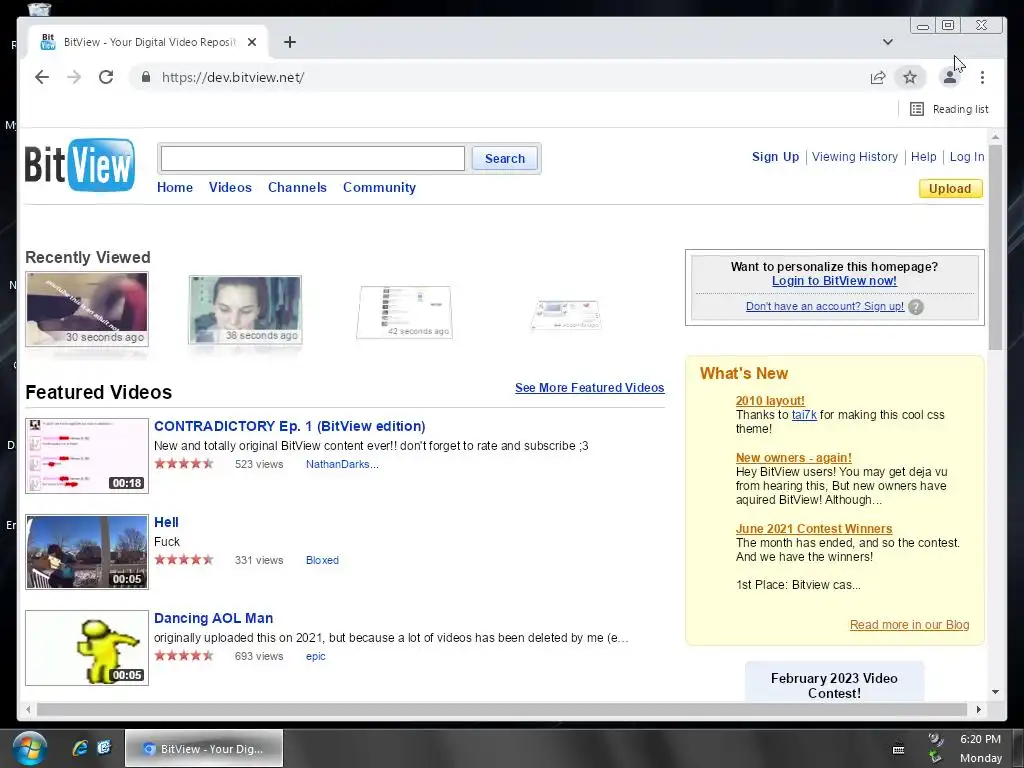The width and height of the screenshot is (1024, 768).
Task: Visit the tai7k user link
Action: [804, 415]
